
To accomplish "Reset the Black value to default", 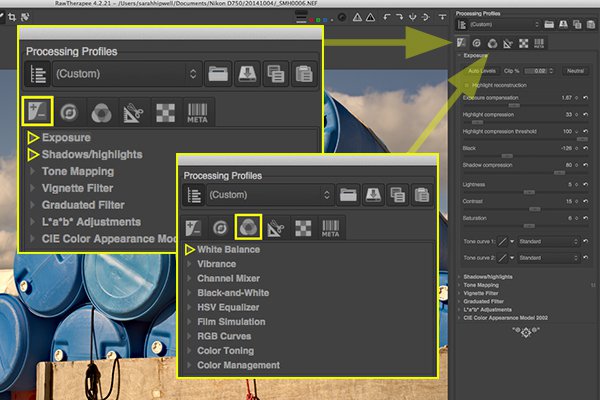I will click(x=585, y=149).
